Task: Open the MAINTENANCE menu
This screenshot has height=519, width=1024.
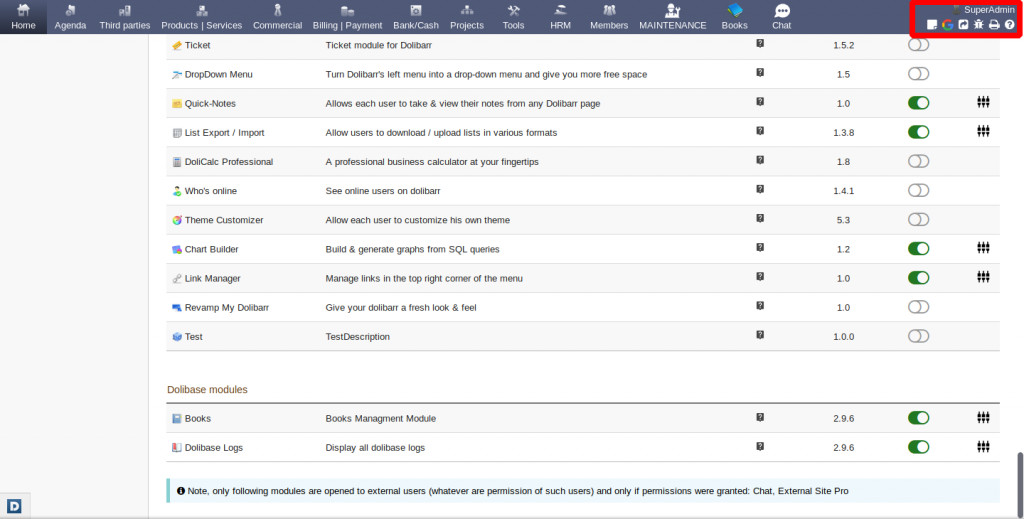Action: (x=673, y=17)
